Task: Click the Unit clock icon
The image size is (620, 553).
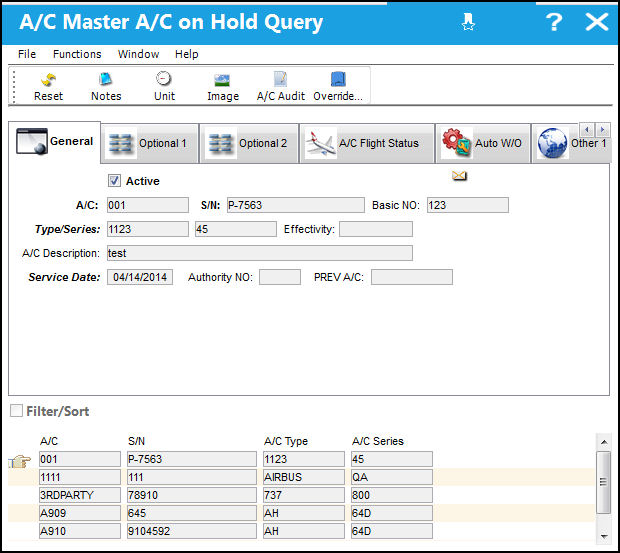Action: tap(163, 79)
